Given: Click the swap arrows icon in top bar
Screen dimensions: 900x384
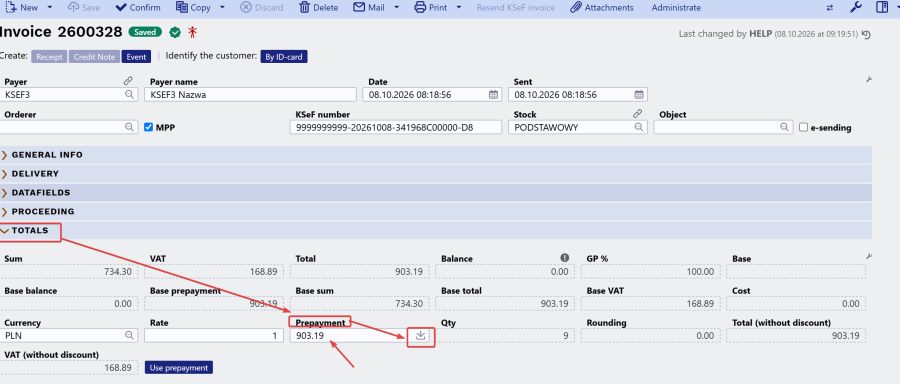Looking at the screenshot, I should tap(829, 7).
